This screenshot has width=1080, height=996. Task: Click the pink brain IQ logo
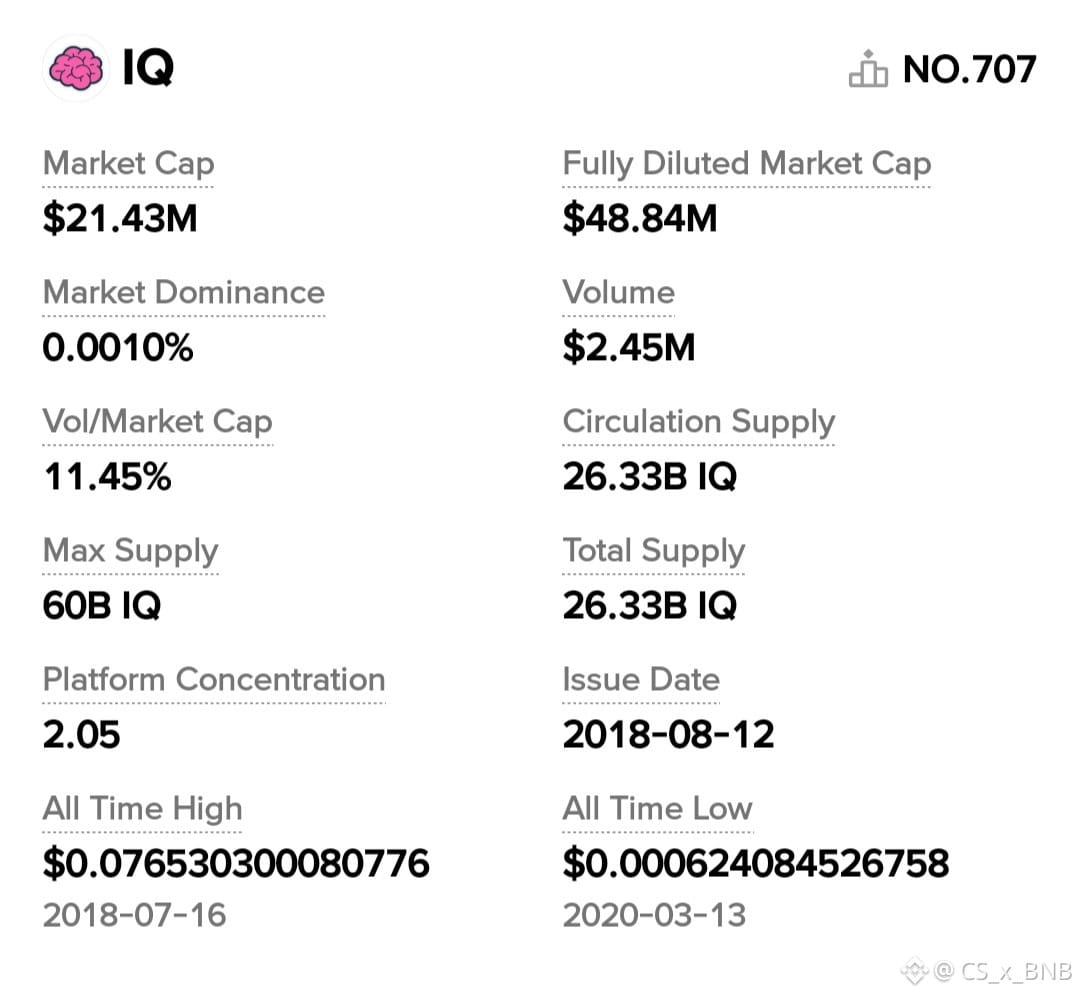tap(76, 68)
